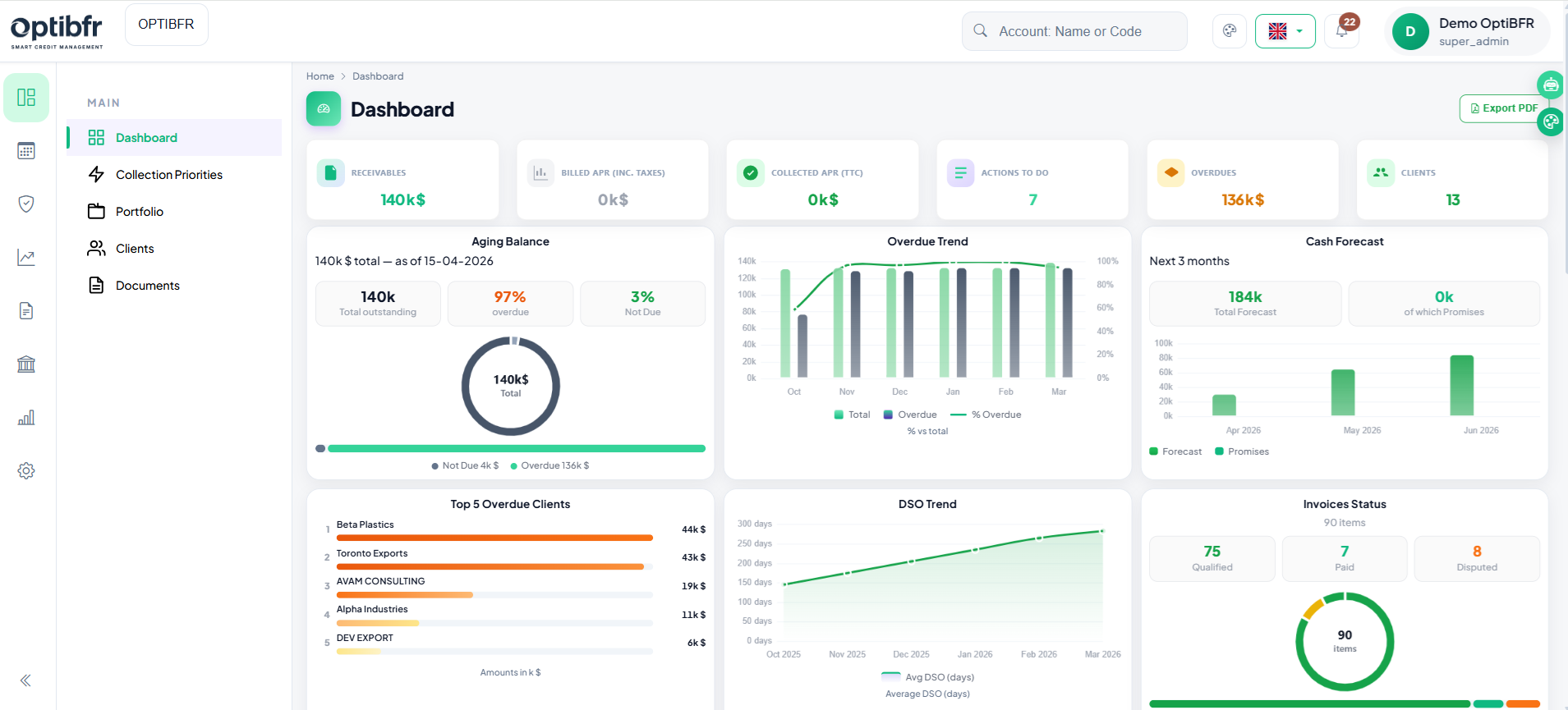Open the Portfolio menu item
The height and width of the screenshot is (710, 1568).
(139, 212)
